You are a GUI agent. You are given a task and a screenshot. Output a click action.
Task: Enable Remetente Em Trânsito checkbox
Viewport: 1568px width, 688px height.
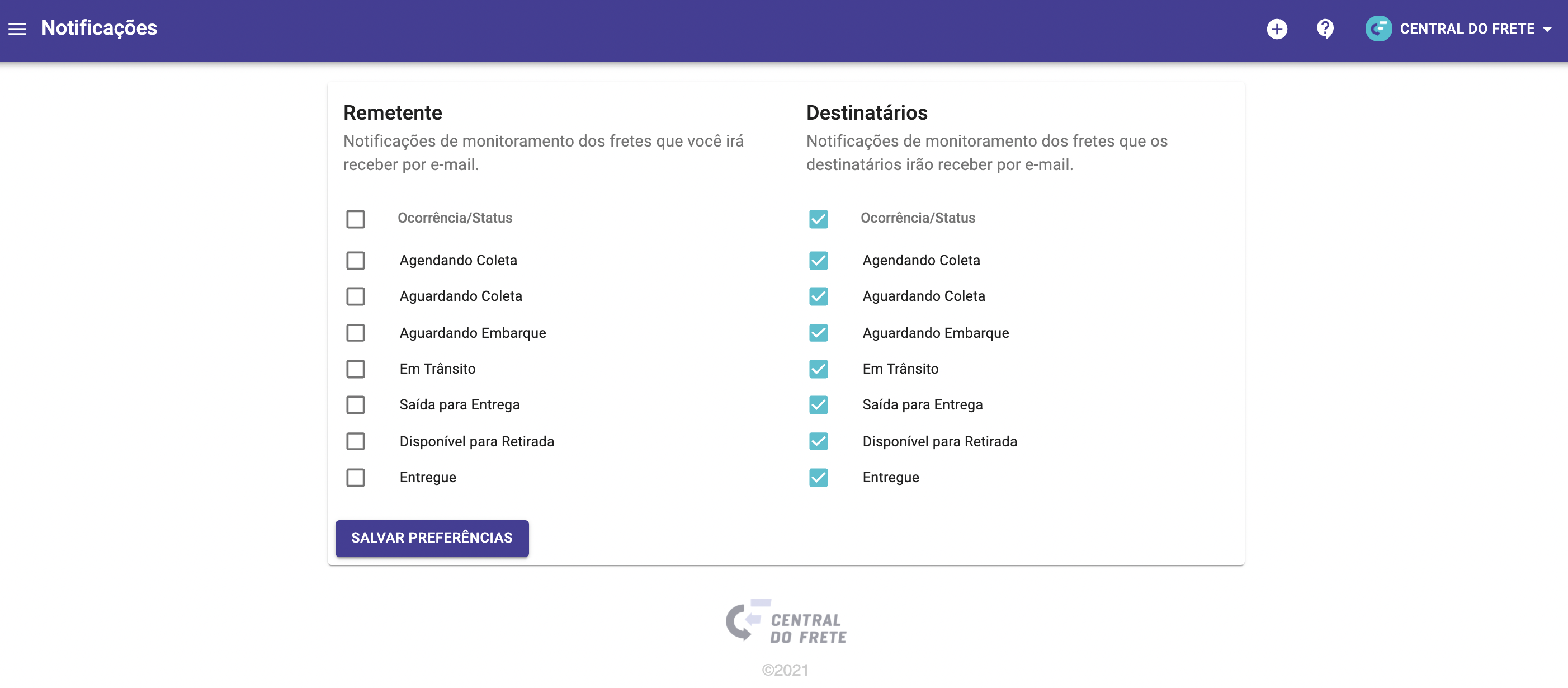[356, 369]
